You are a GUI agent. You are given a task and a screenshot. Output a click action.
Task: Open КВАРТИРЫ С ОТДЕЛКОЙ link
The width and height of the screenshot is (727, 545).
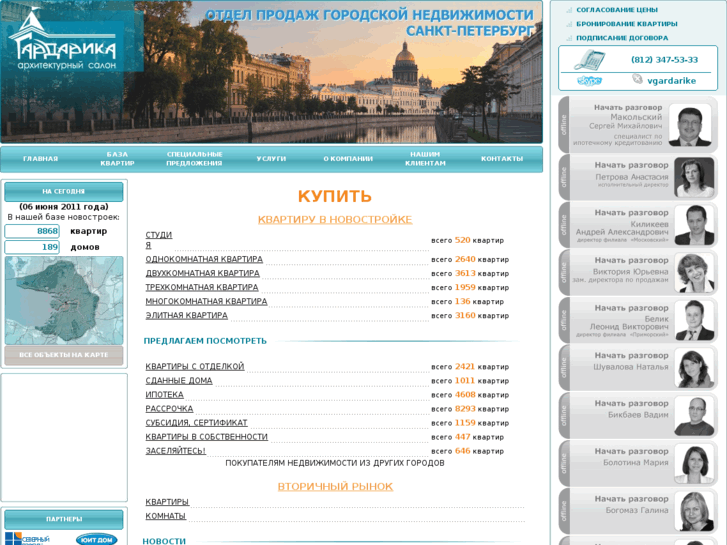(195, 366)
